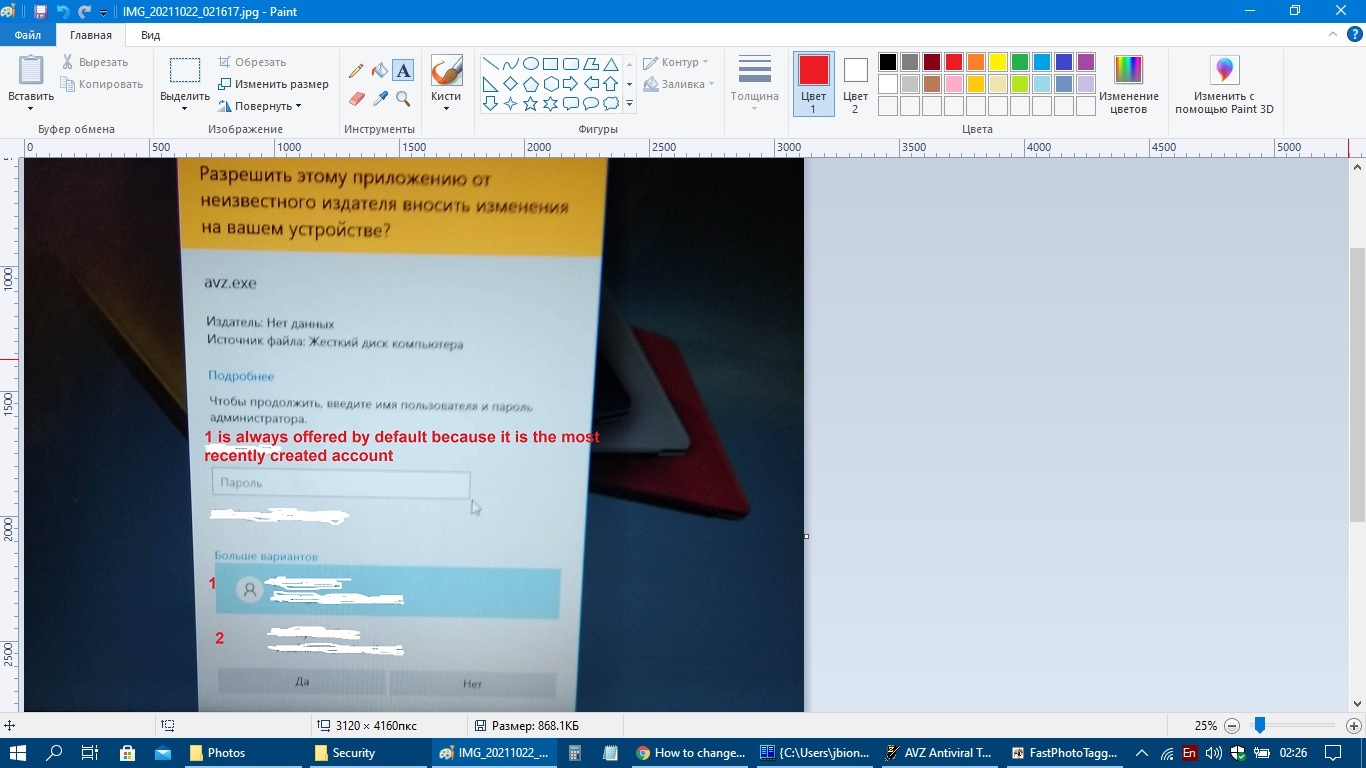1366x768 pixels.
Task: Click the Redo arrow in quick access toolbar
Action: (85, 11)
